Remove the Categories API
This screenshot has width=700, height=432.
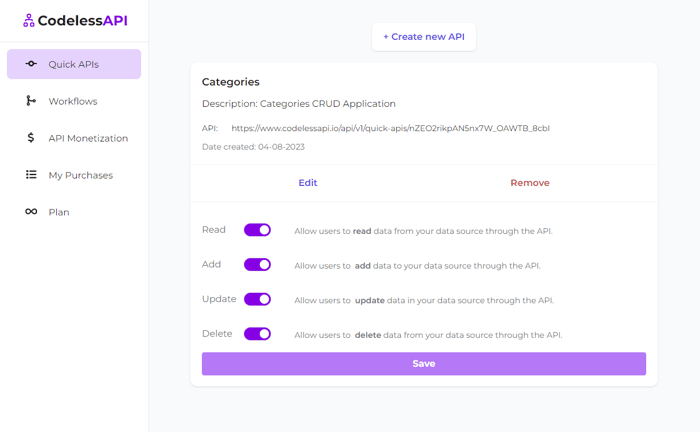530,183
